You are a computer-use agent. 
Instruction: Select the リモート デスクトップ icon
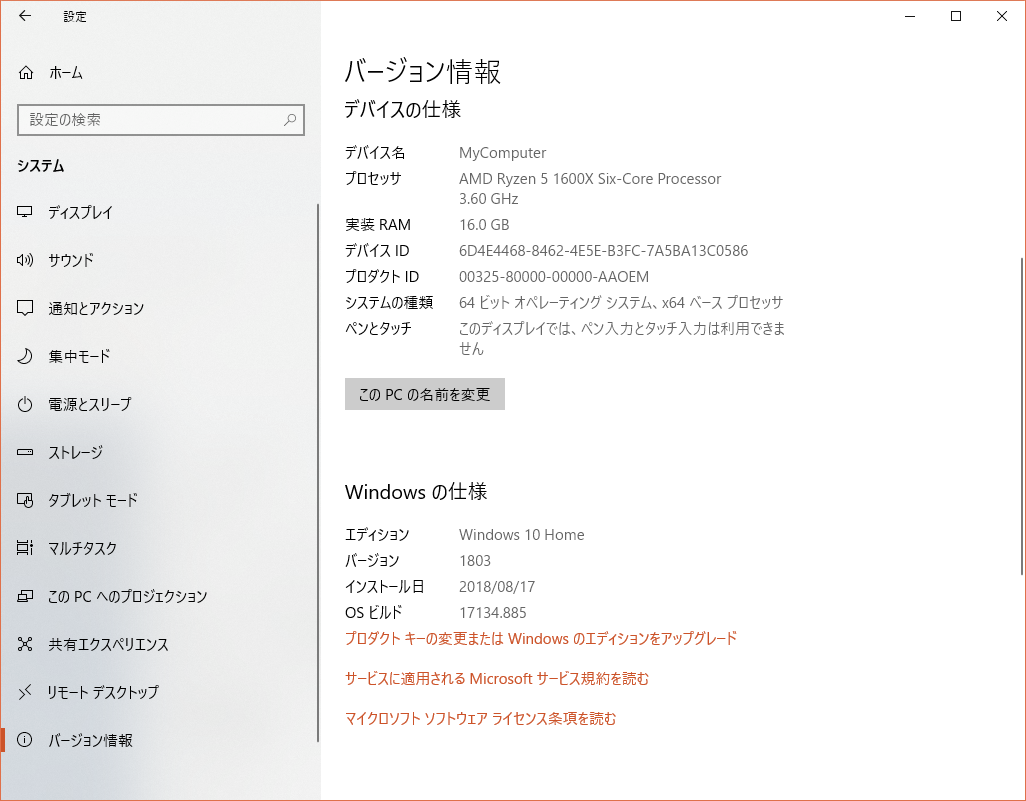pyautogui.click(x=25, y=692)
